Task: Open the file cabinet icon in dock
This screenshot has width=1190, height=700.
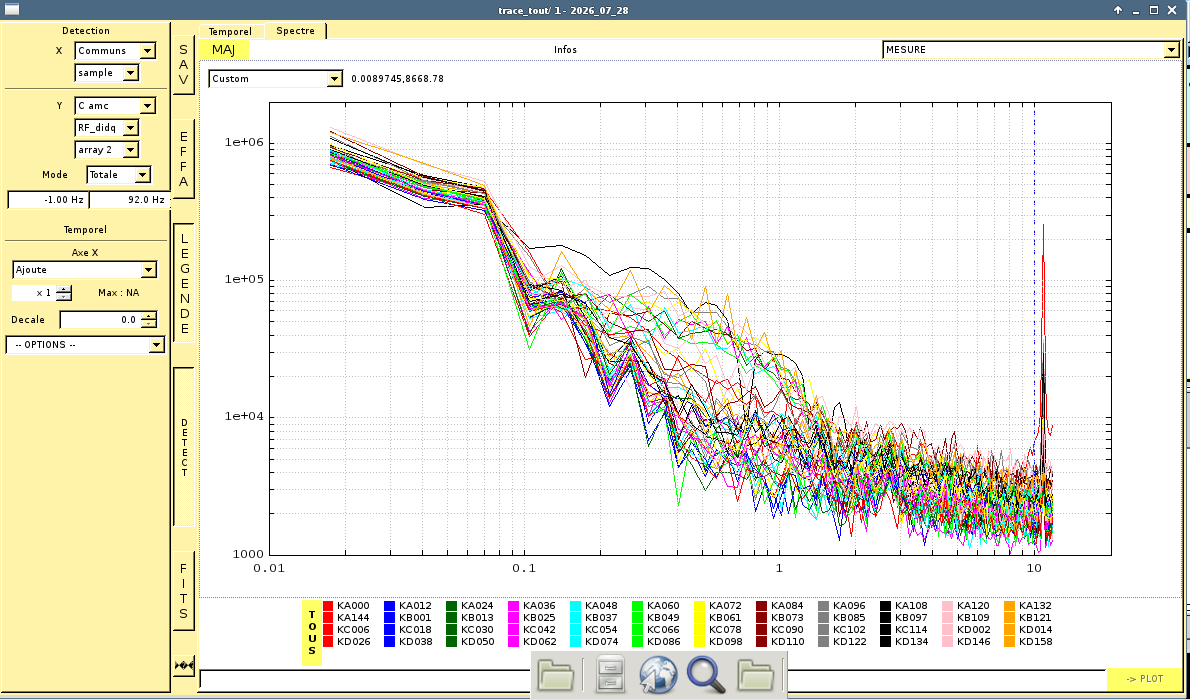Action: tap(608, 673)
